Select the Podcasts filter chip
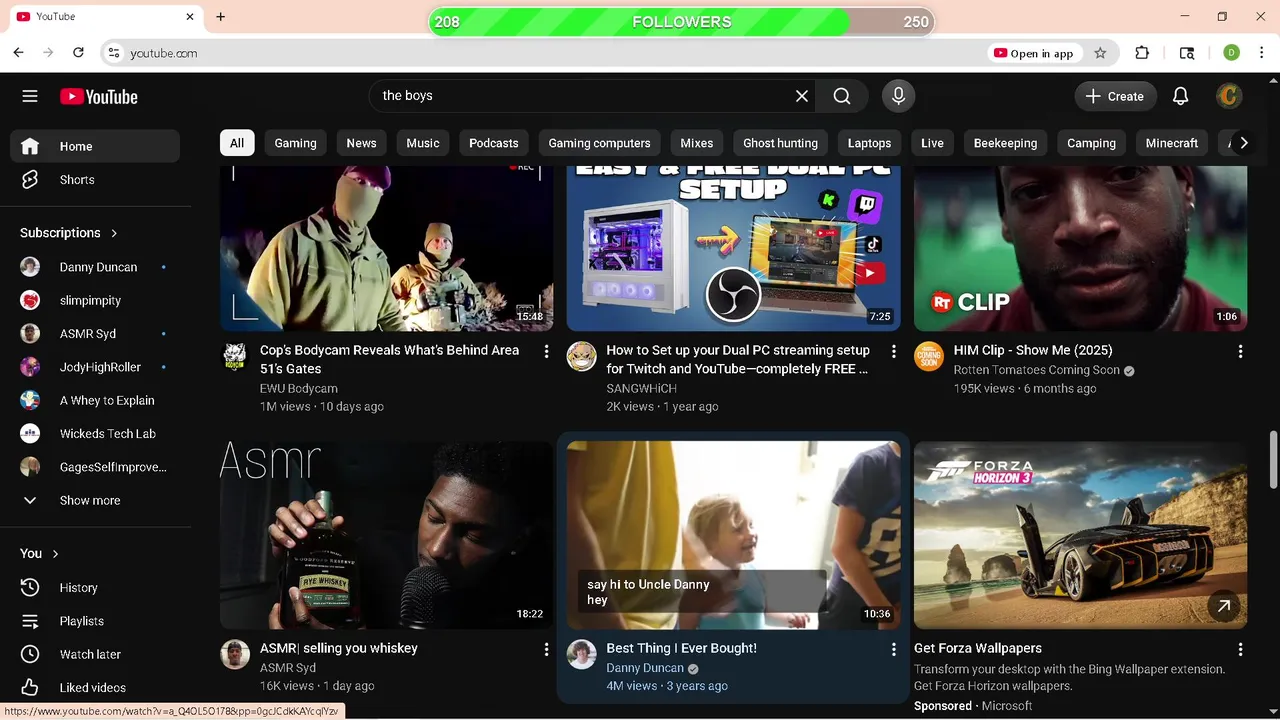 494,143
